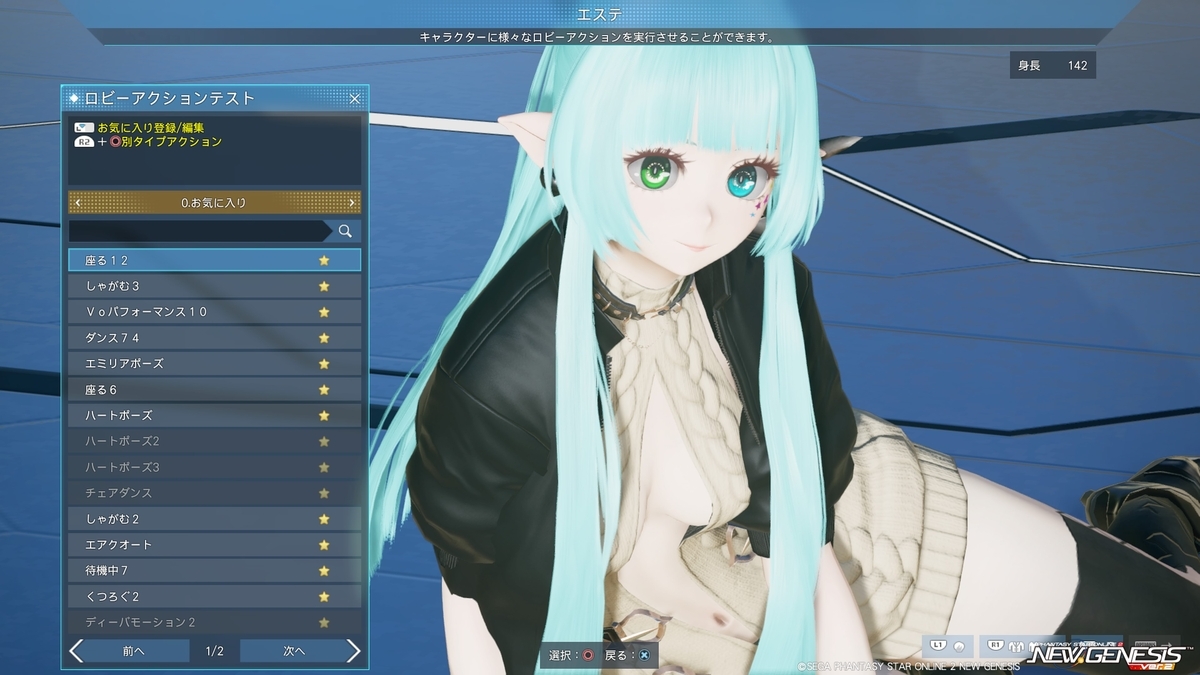Play the Voパフォーマンス10 action
This screenshot has width=1200, height=675.
pos(214,312)
